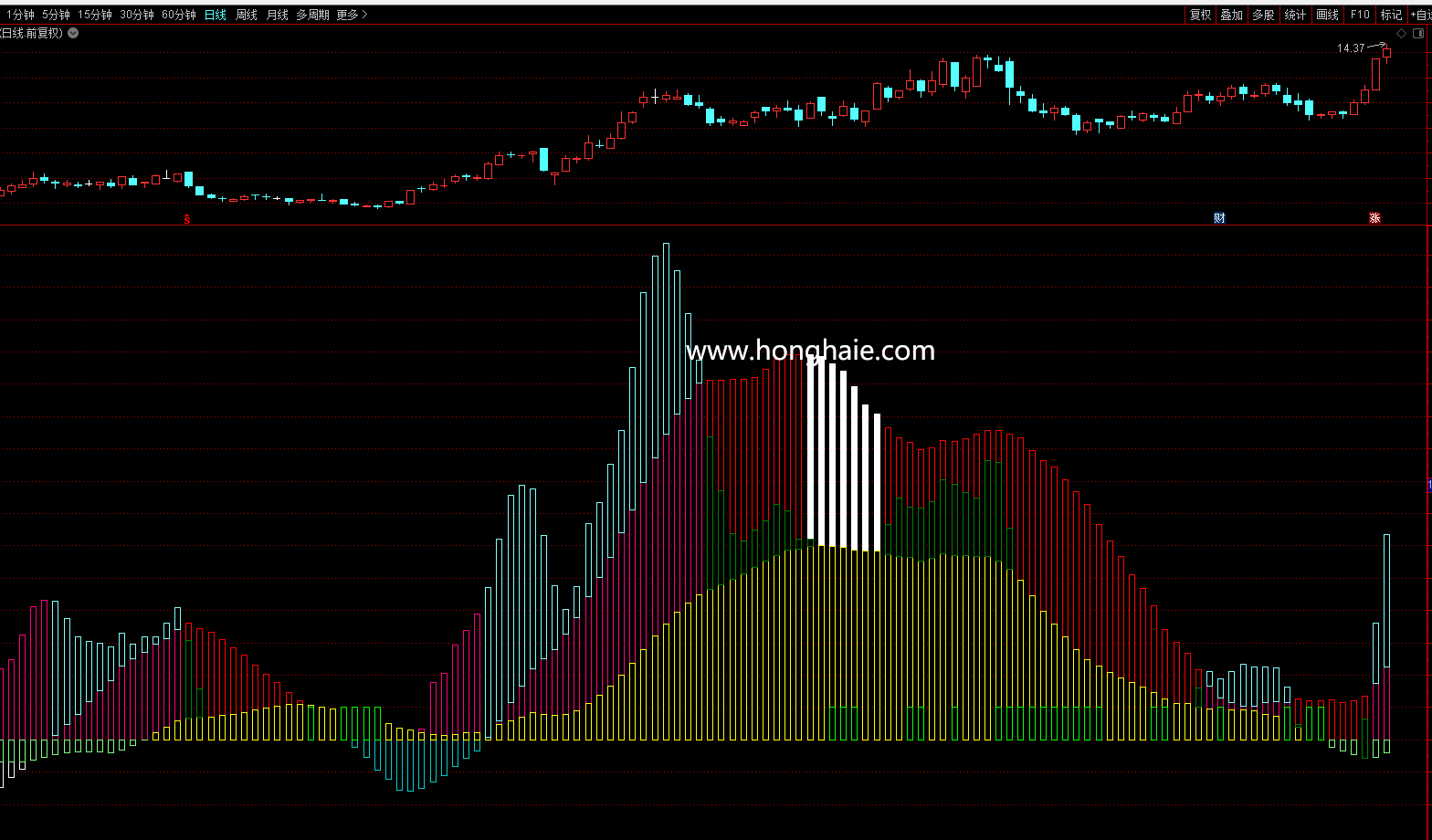Select the 60分钟 period tab
Viewport: 1432px width, 840px height.
[178, 15]
